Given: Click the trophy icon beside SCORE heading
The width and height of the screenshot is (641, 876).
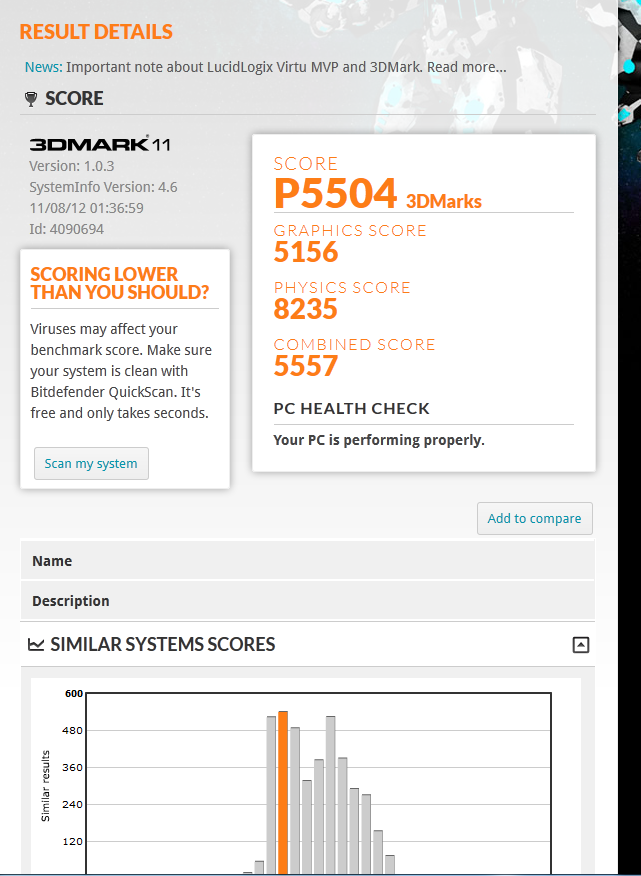Looking at the screenshot, I should pos(31,99).
